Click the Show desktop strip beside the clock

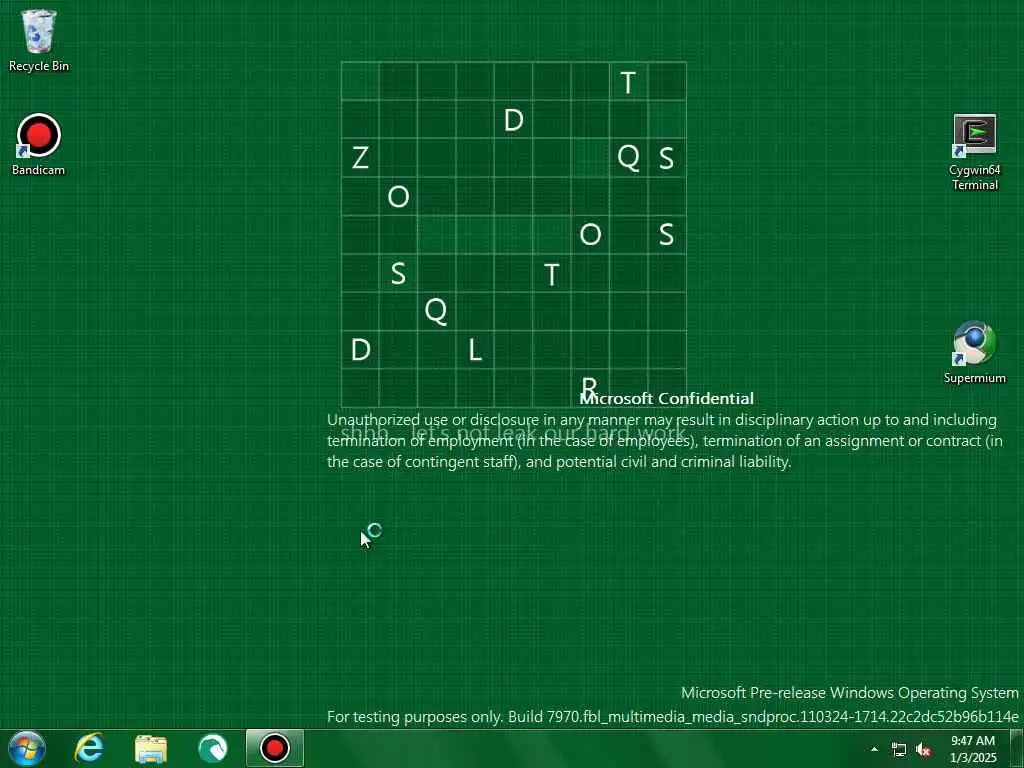[1017, 748]
